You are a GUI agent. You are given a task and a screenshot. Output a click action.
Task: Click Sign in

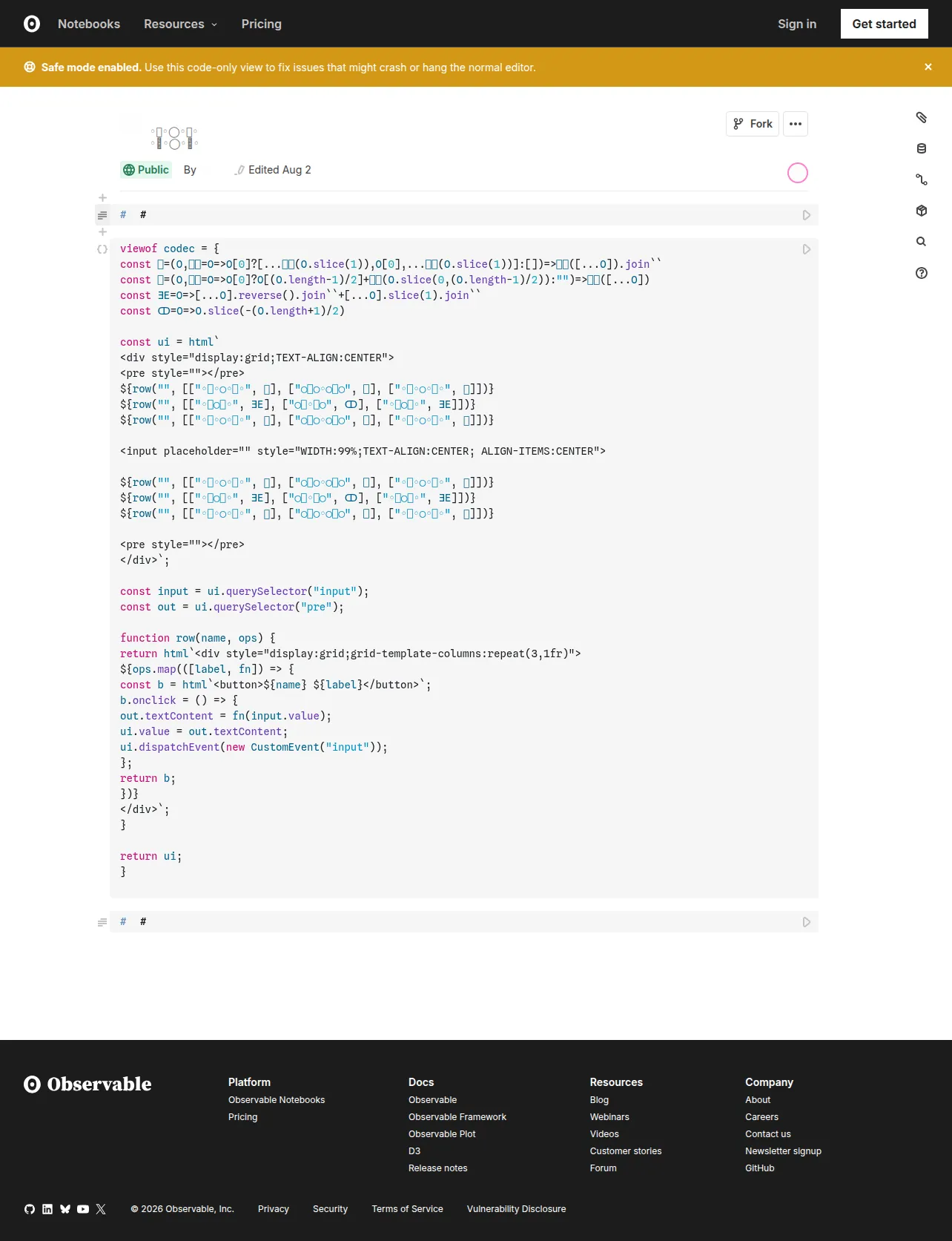797,24
